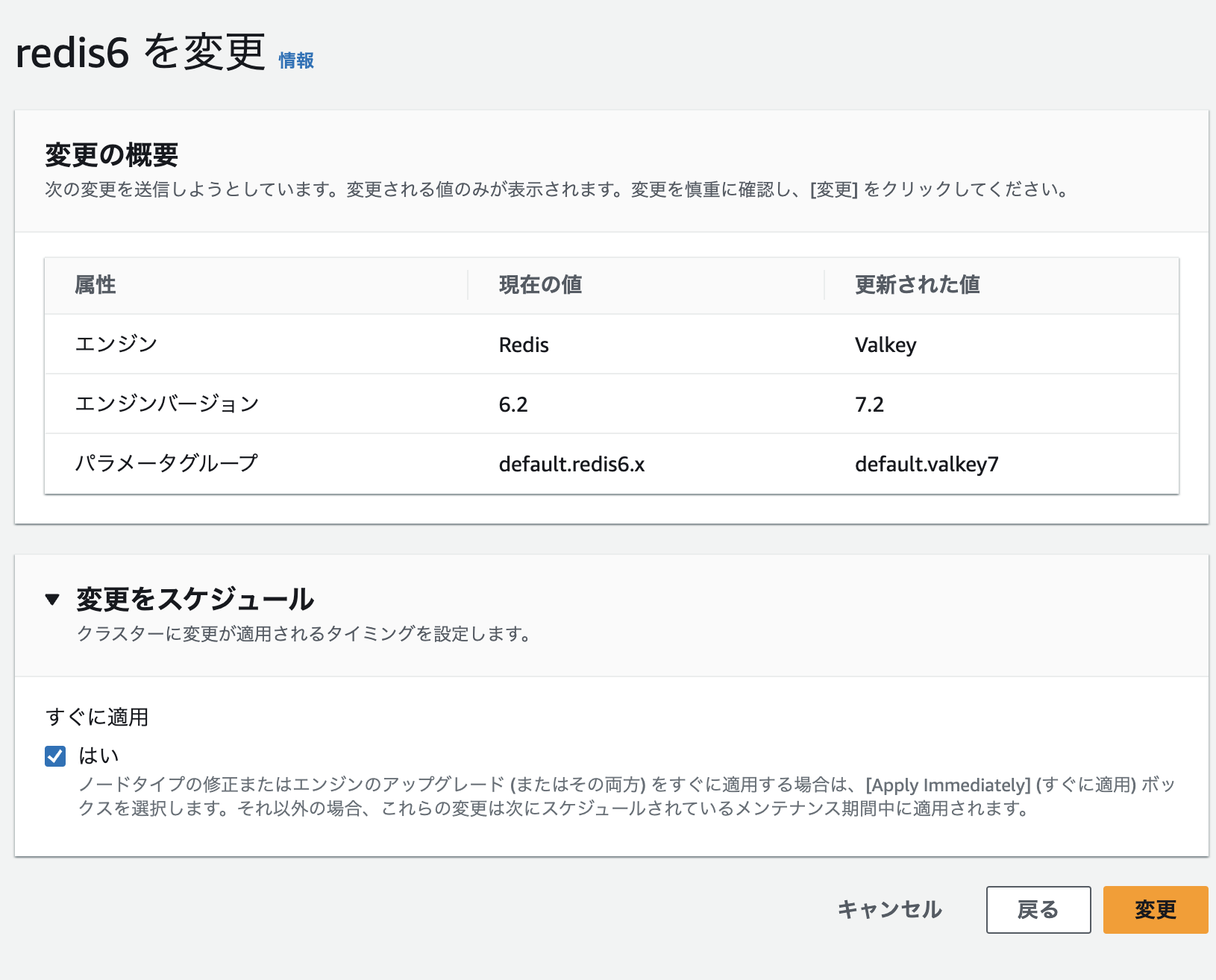Cancel with the キャンセル button

pyautogui.click(x=889, y=910)
